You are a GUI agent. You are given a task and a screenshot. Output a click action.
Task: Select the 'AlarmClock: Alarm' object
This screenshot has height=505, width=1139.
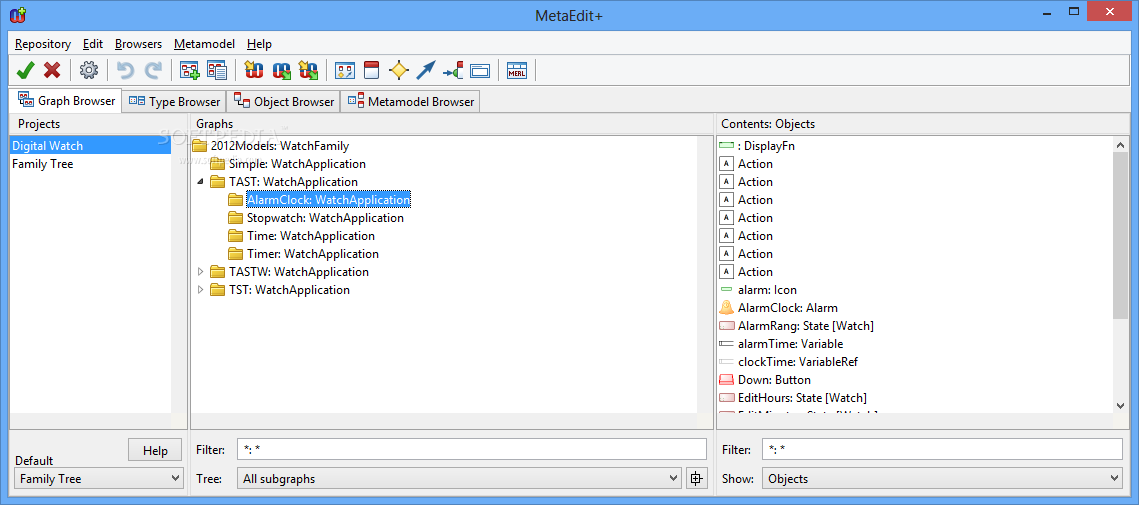pos(787,308)
